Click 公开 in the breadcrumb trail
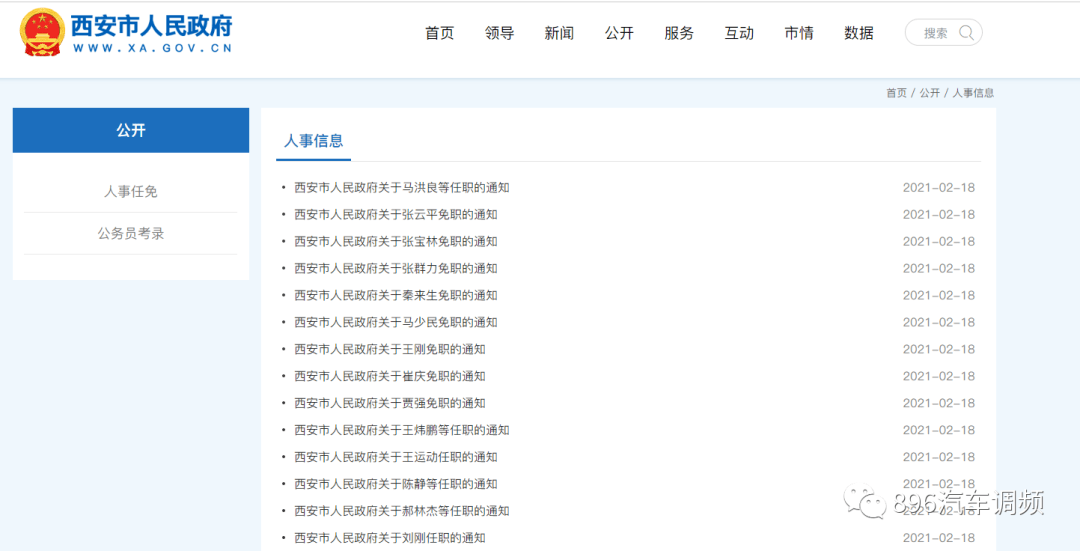 point(930,93)
